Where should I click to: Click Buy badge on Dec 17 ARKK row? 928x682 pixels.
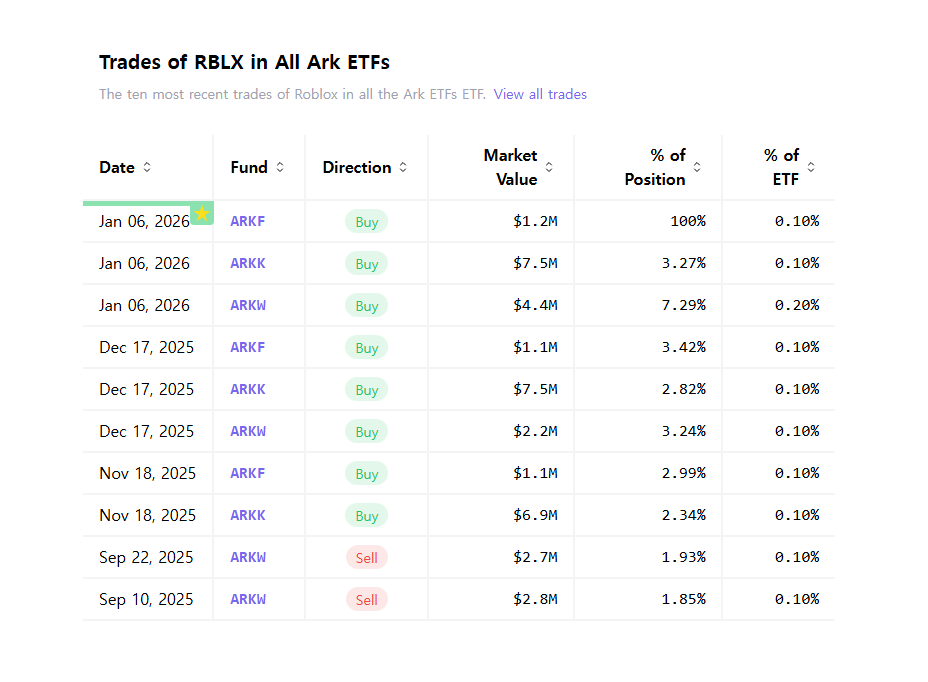367,390
